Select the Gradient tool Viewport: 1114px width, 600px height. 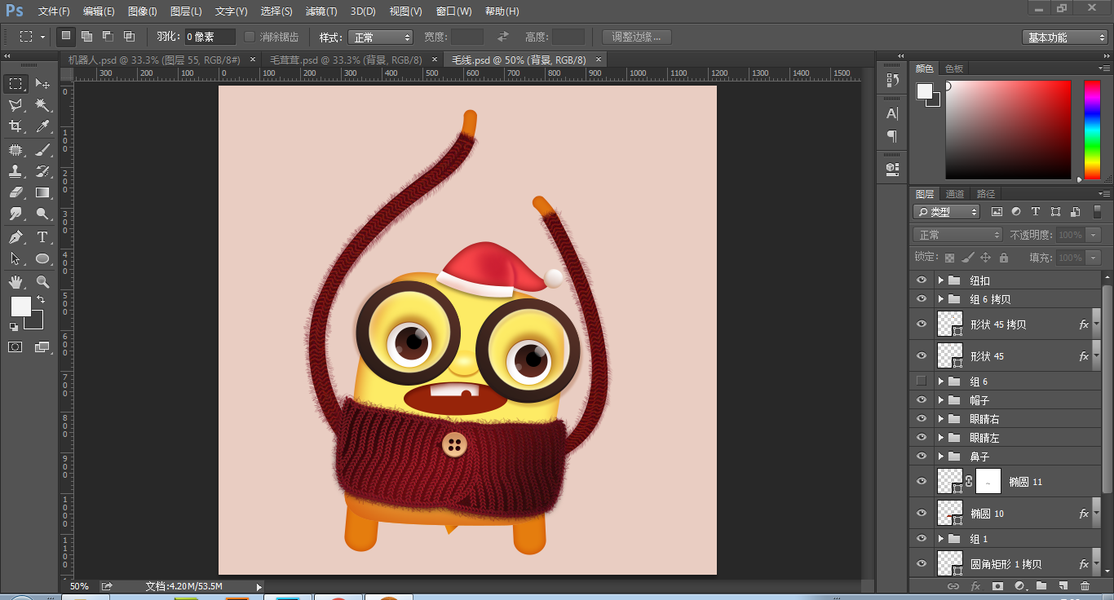click(43, 192)
